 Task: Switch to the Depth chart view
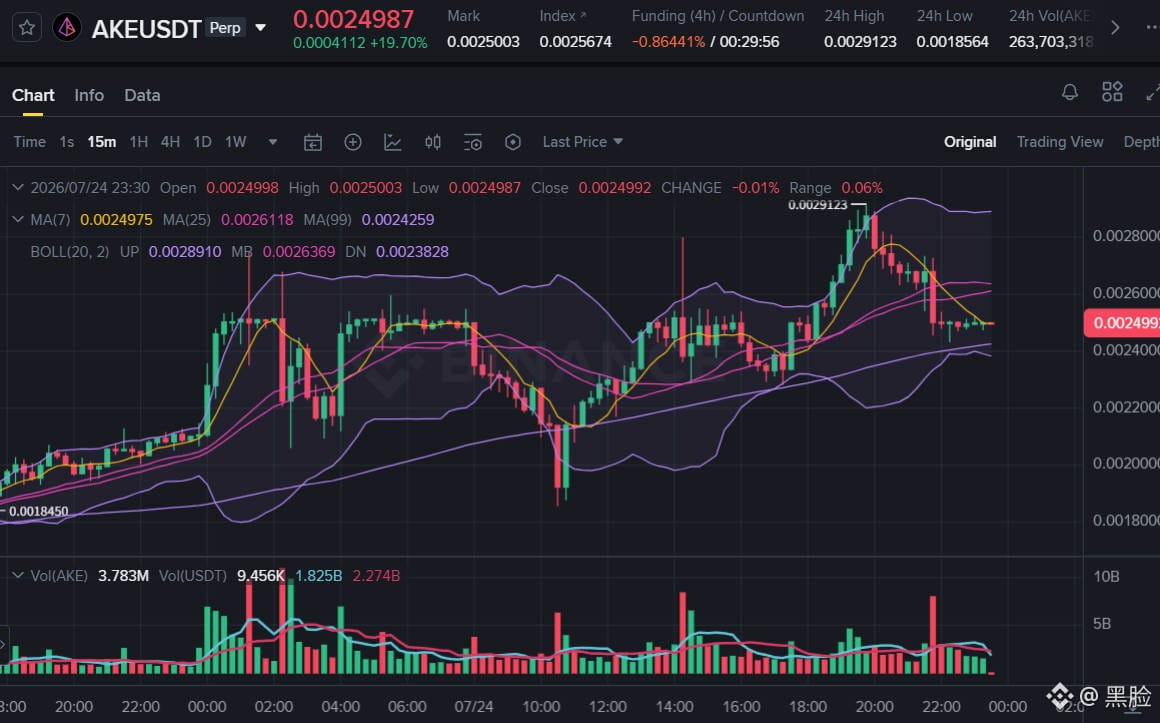pyautogui.click(x=1142, y=142)
